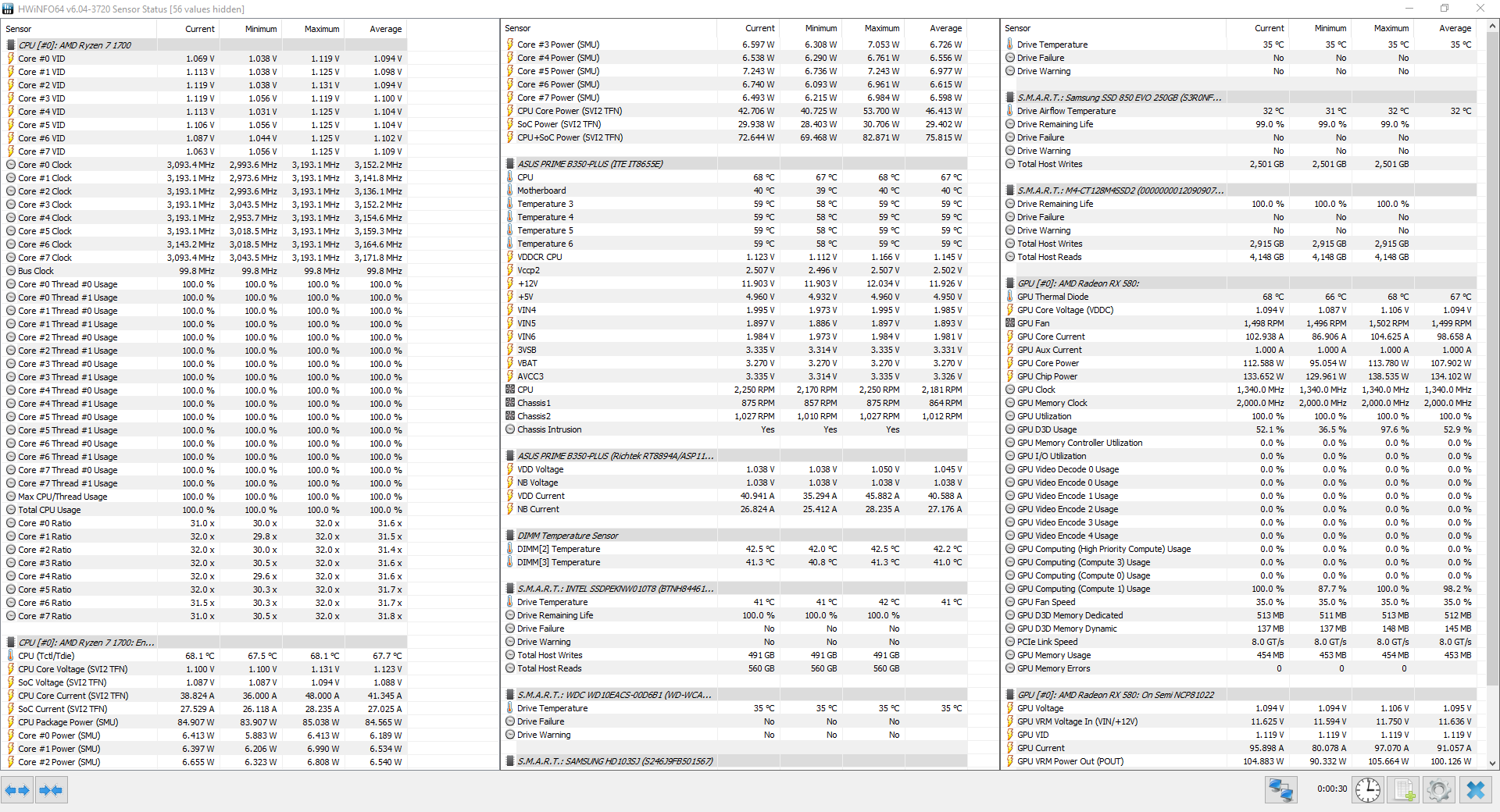Image resolution: width=1500 pixels, height=812 pixels.
Task: Select the Core #3 Thread #1 Usage row
Action: click(x=205, y=377)
